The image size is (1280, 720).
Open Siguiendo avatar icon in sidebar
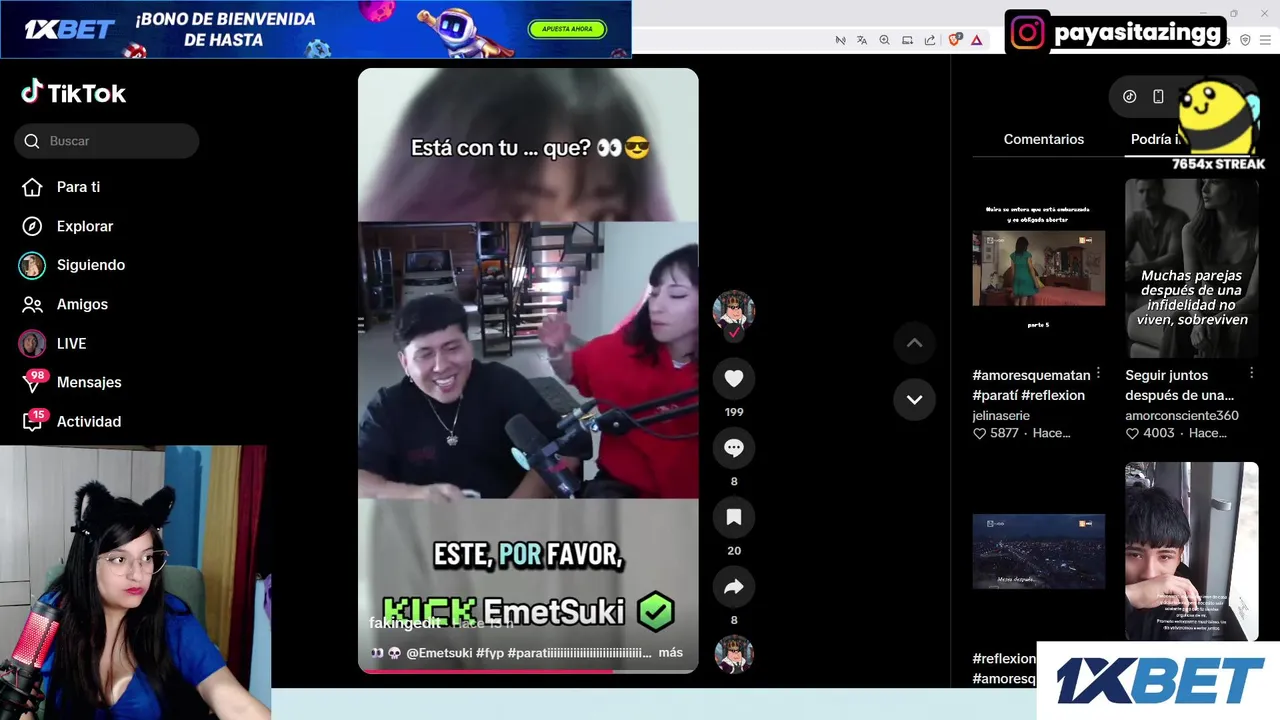coord(32,265)
